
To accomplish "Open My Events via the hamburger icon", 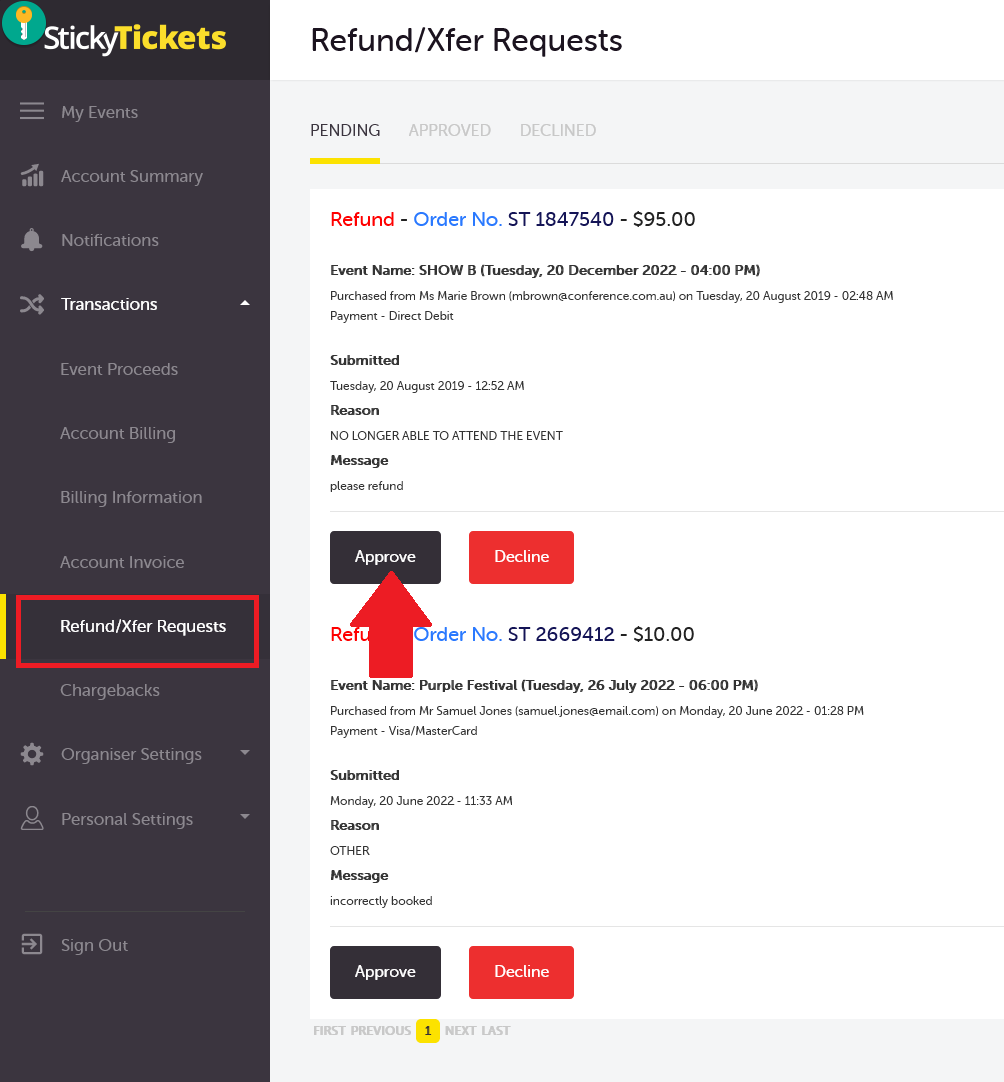I will pyautogui.click(x=32, y=111).
